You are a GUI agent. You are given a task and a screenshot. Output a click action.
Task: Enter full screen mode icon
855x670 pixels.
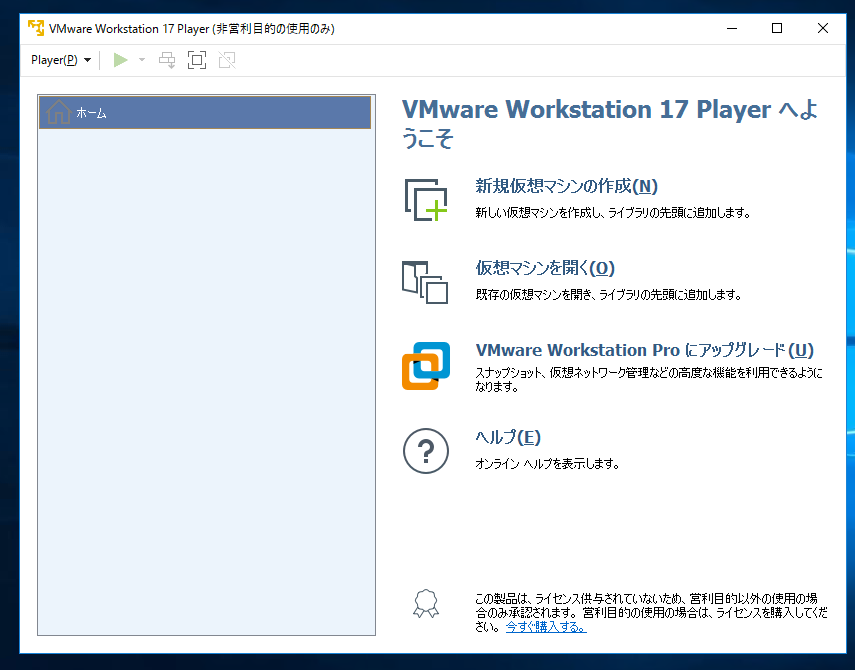coord(197,60)
